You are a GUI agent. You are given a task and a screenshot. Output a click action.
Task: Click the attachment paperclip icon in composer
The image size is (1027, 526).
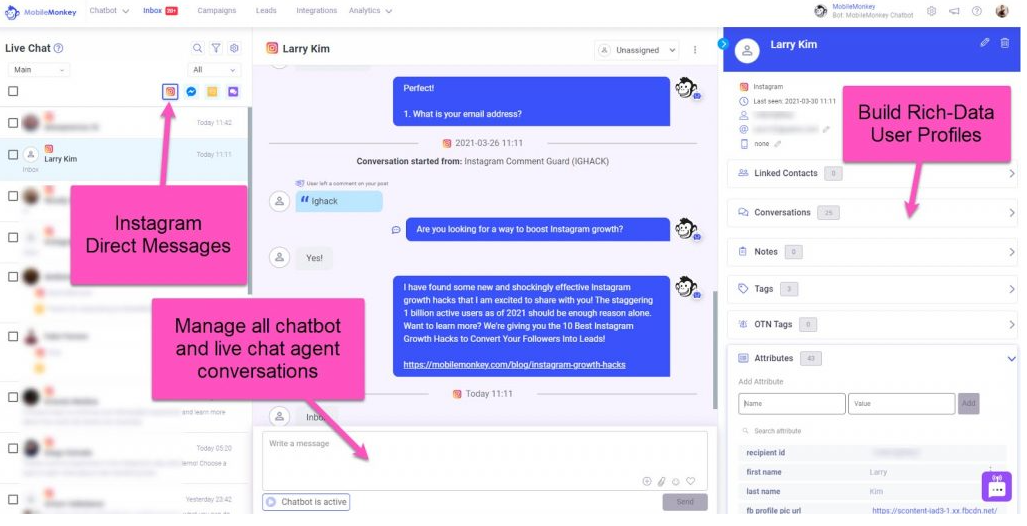tap(661, 481)
